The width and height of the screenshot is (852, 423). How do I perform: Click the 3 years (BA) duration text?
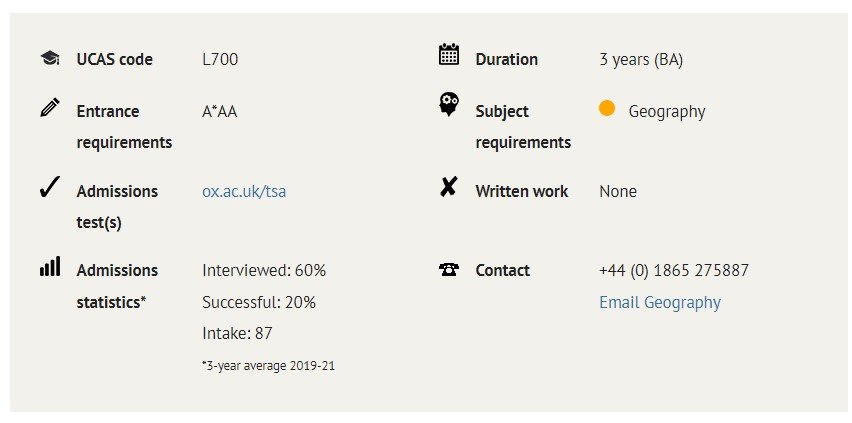(x=641, y=59)
